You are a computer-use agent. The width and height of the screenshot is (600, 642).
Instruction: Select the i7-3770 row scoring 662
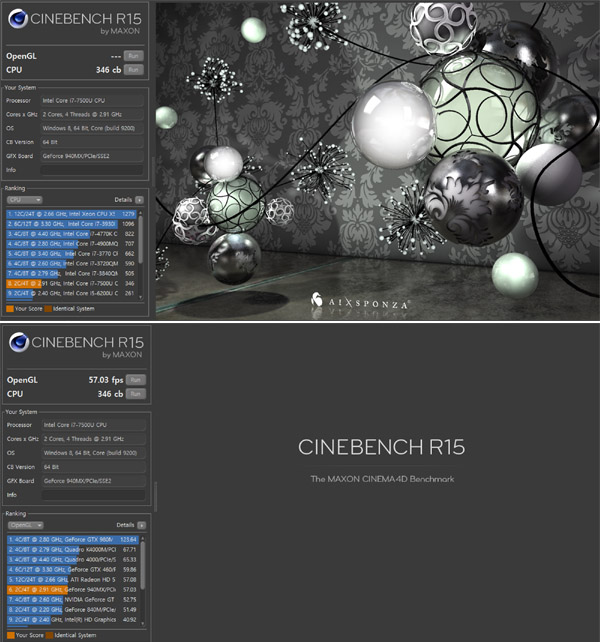point(71,253)
